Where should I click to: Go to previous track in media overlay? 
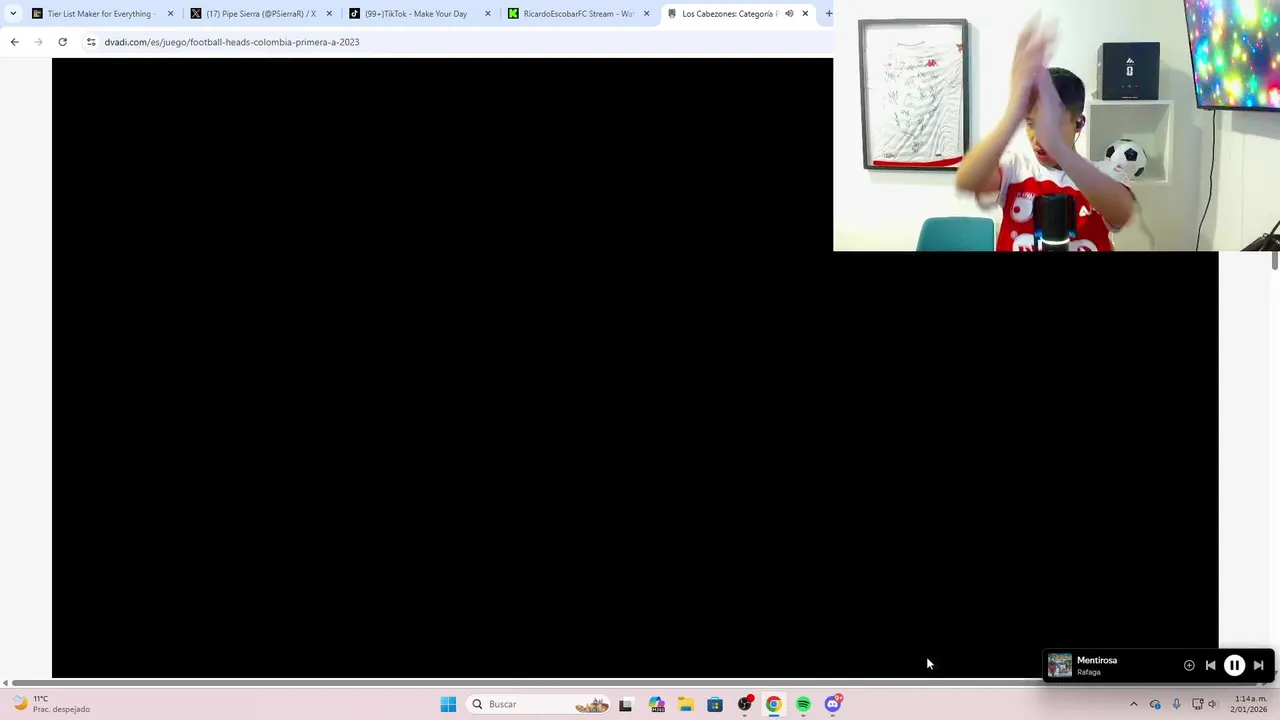coord(1210,665)
